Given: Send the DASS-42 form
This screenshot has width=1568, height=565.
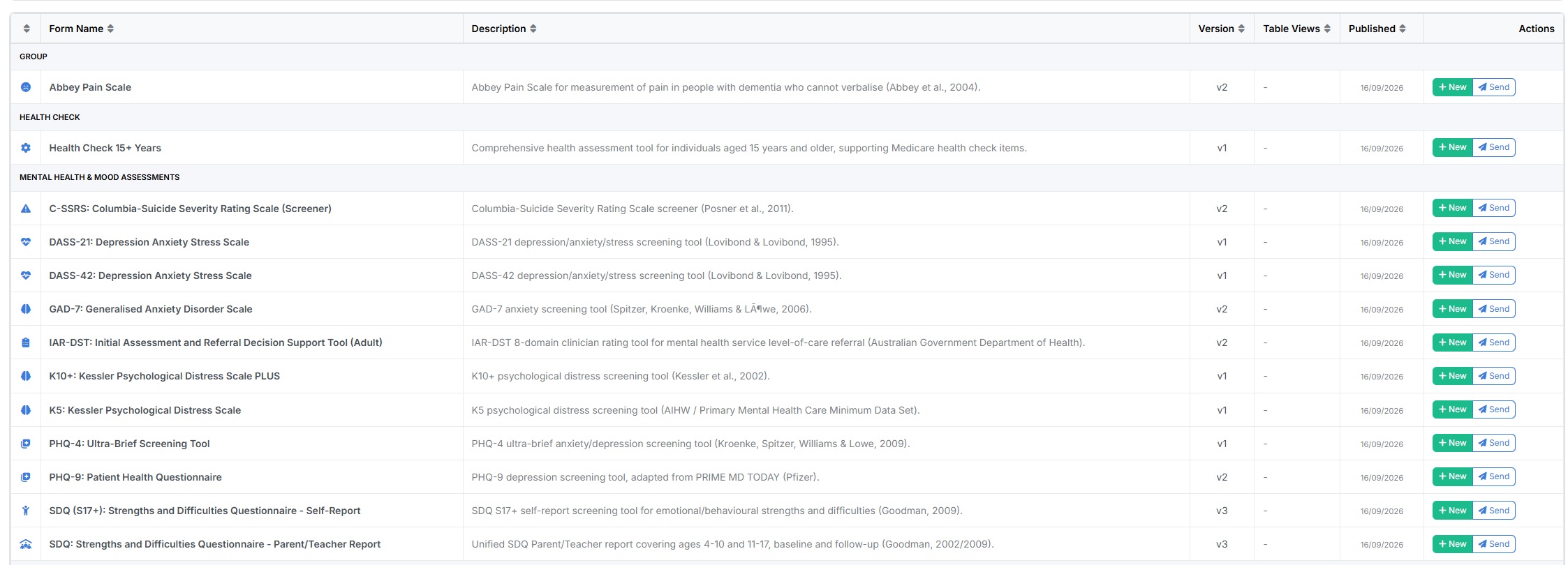Looking at the screenshot, I should [x=1494, y=275].
